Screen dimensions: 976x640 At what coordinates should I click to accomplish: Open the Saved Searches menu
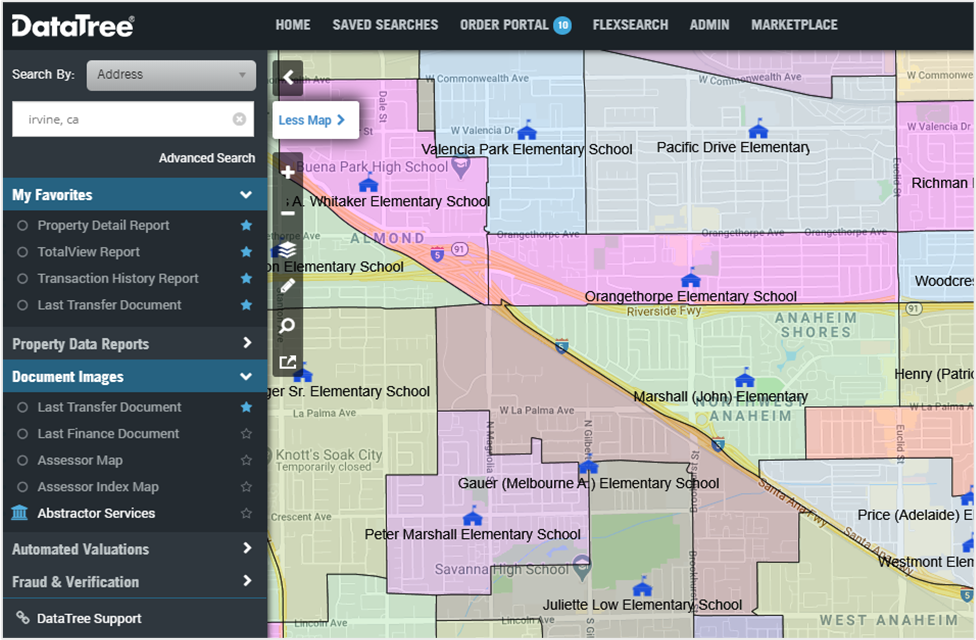point(385,25)
